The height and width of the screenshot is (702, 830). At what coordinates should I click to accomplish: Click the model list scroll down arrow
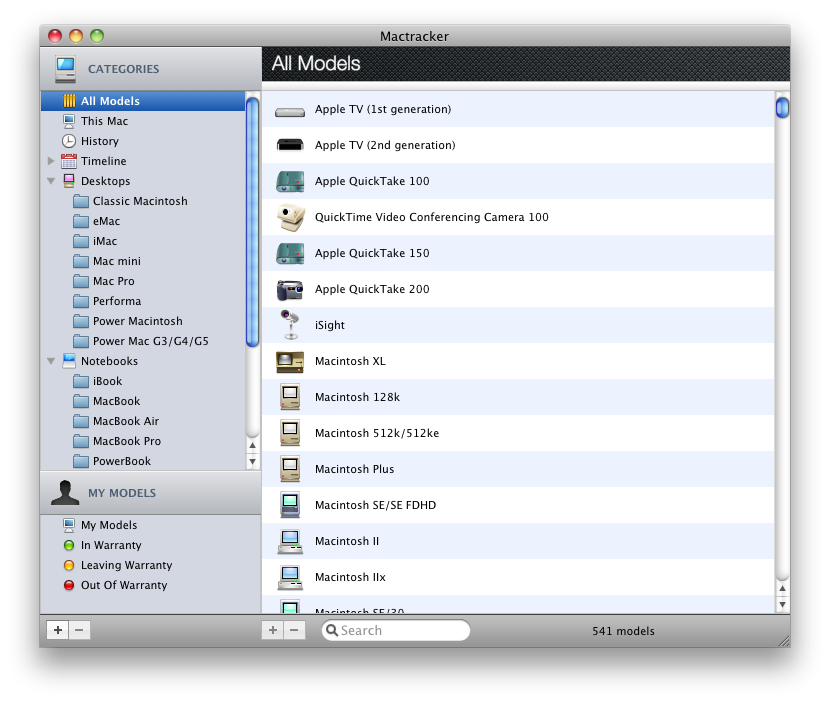pyautogui.click(x=782, y=605)
